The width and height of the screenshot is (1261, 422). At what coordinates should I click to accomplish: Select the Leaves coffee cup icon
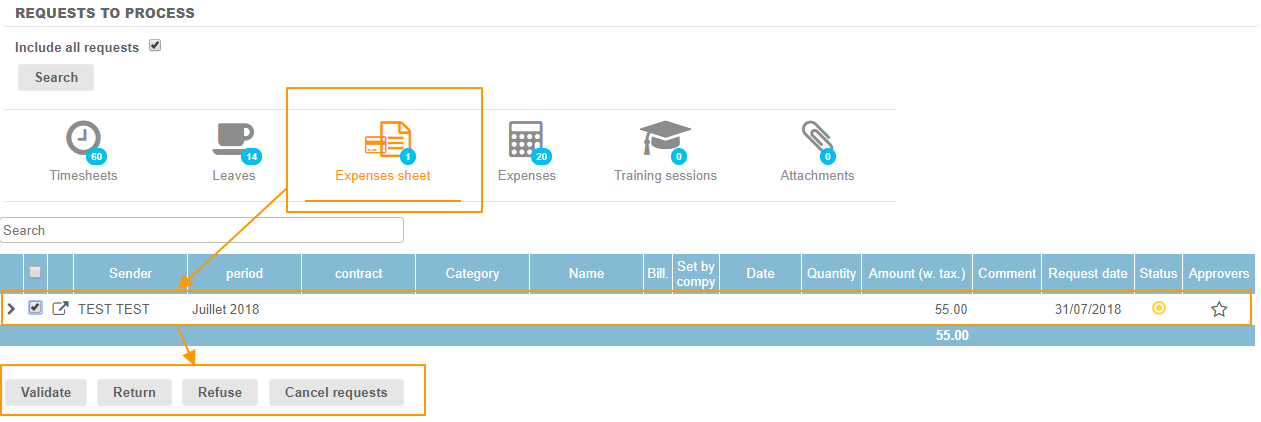234,140
